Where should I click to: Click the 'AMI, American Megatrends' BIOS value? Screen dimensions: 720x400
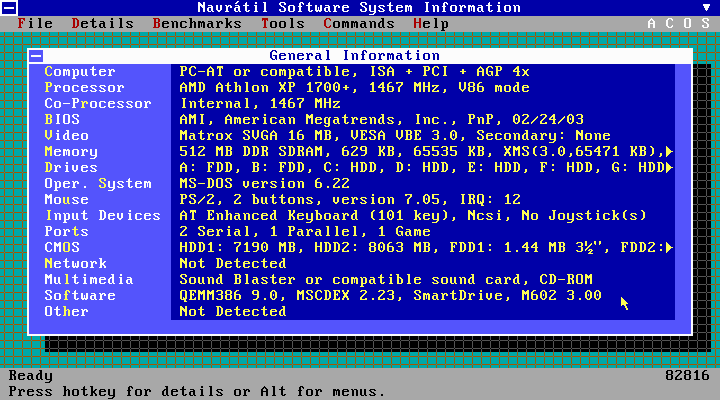pyautogui.click(x=381, y=119)
